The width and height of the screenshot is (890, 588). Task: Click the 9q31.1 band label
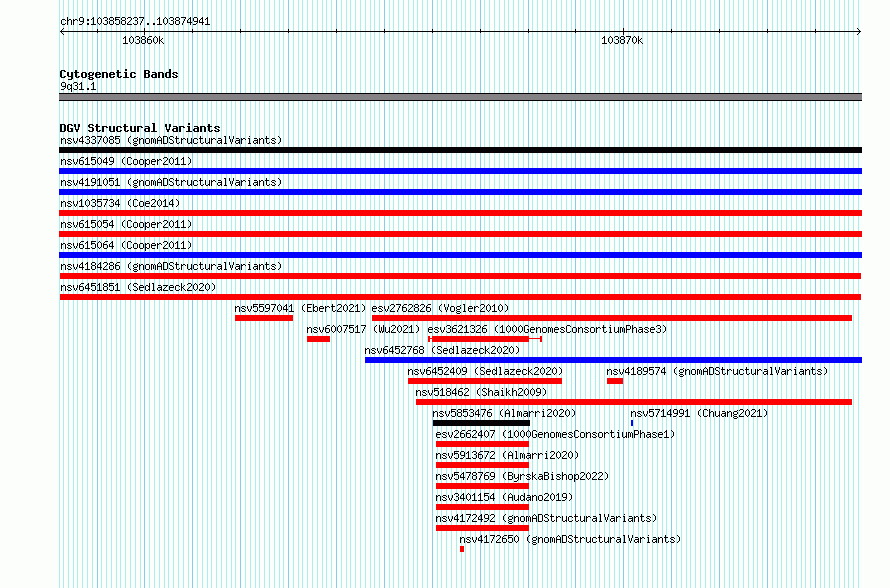(78, 86)
